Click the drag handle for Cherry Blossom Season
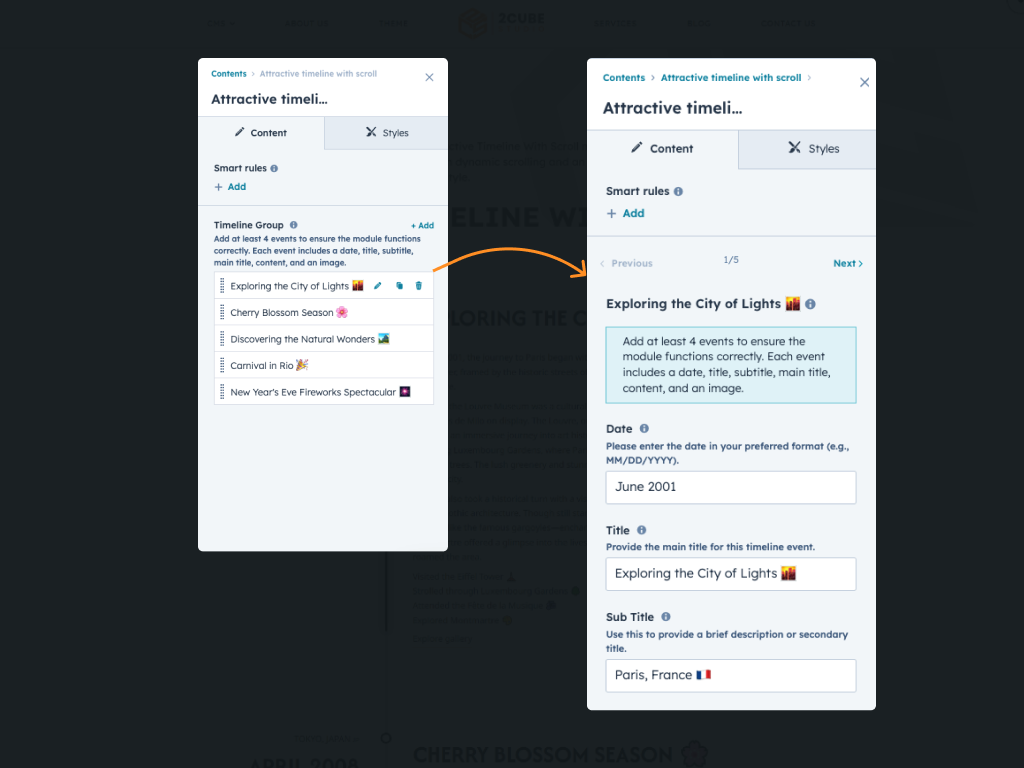 pos(222,313)
